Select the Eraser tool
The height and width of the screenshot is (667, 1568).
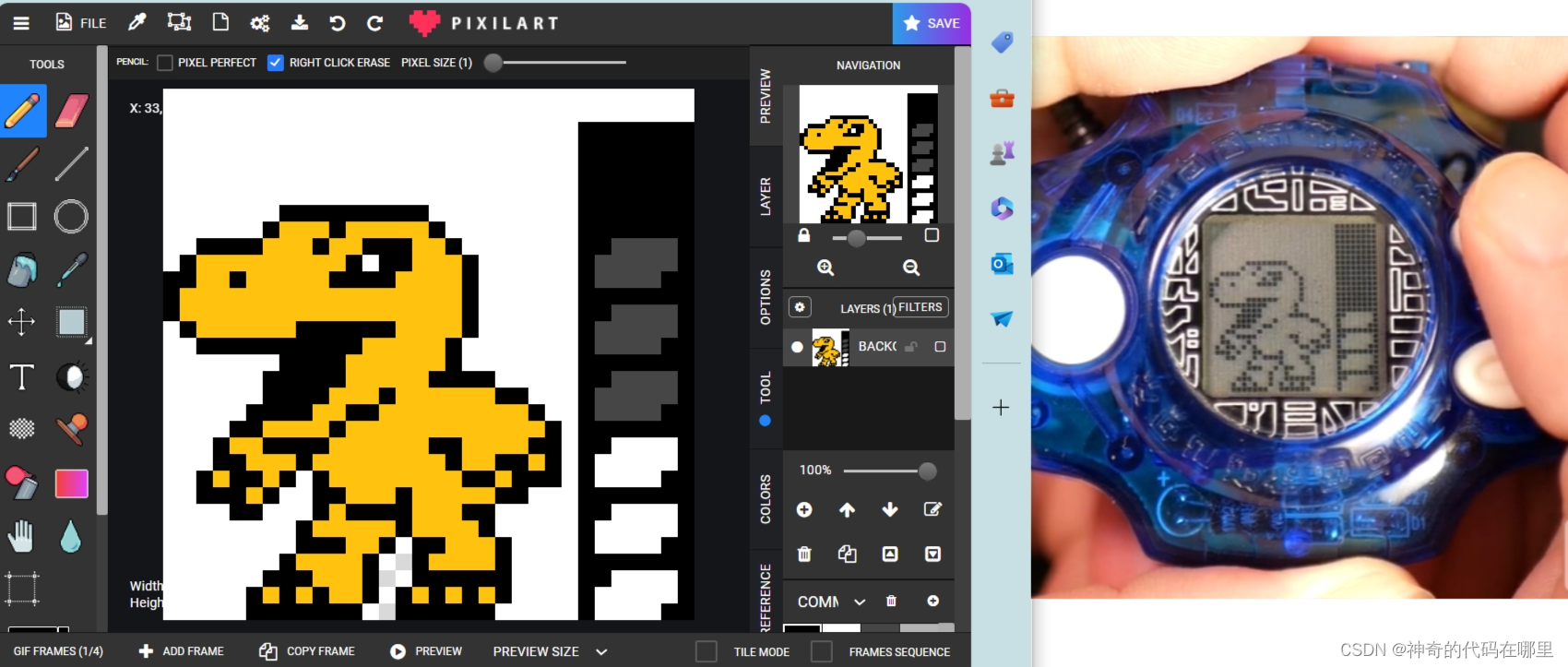coord(71,111)
